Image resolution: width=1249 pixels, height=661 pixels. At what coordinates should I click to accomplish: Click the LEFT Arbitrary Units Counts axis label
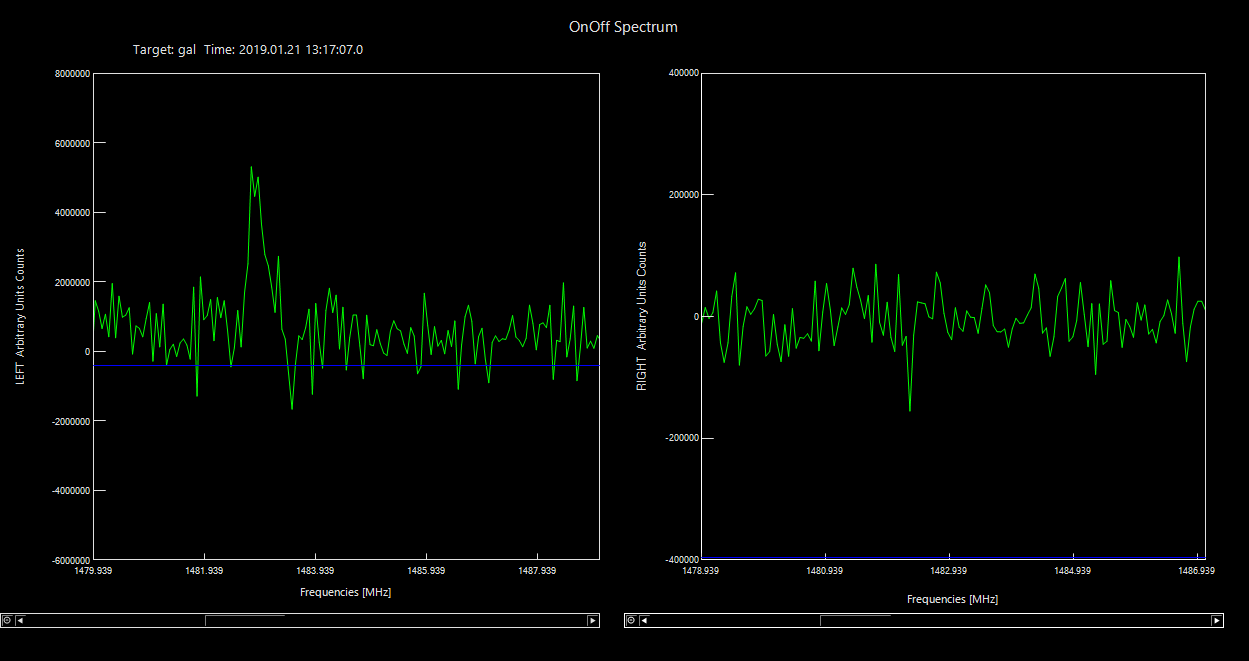point(19,316)
